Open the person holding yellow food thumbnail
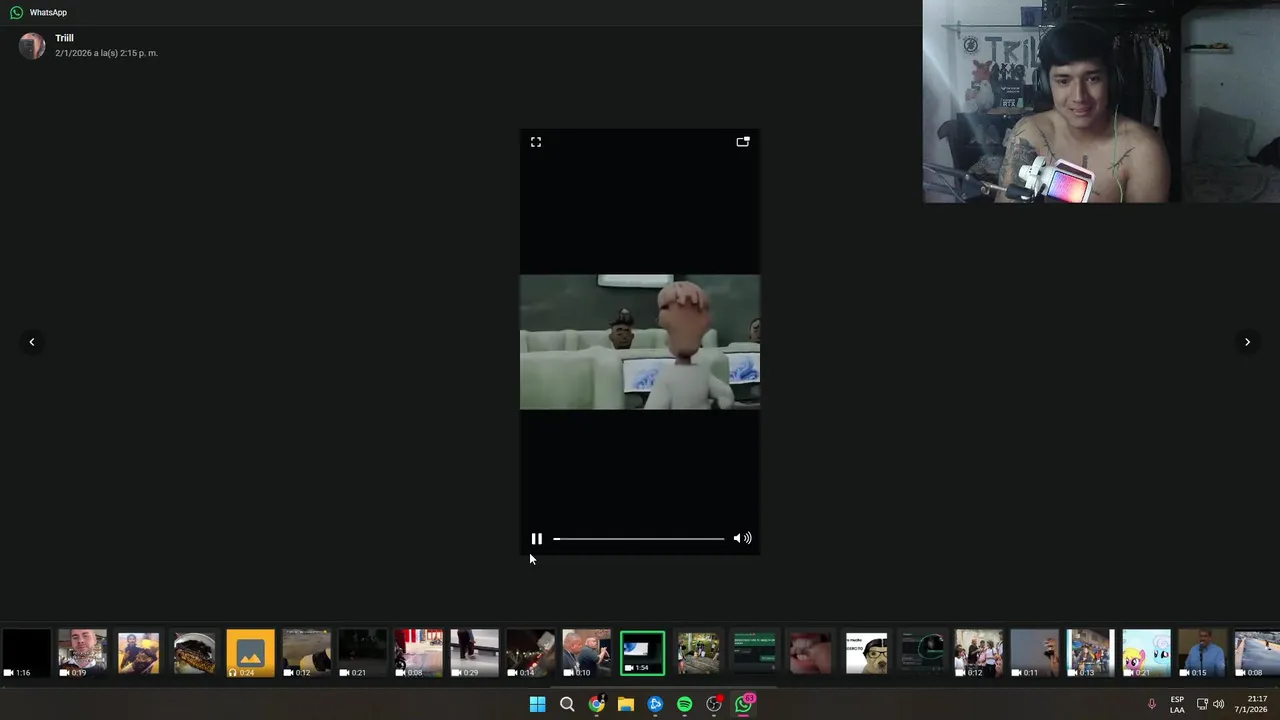The width and height of the screenshot is (1280, 720). 138,653
